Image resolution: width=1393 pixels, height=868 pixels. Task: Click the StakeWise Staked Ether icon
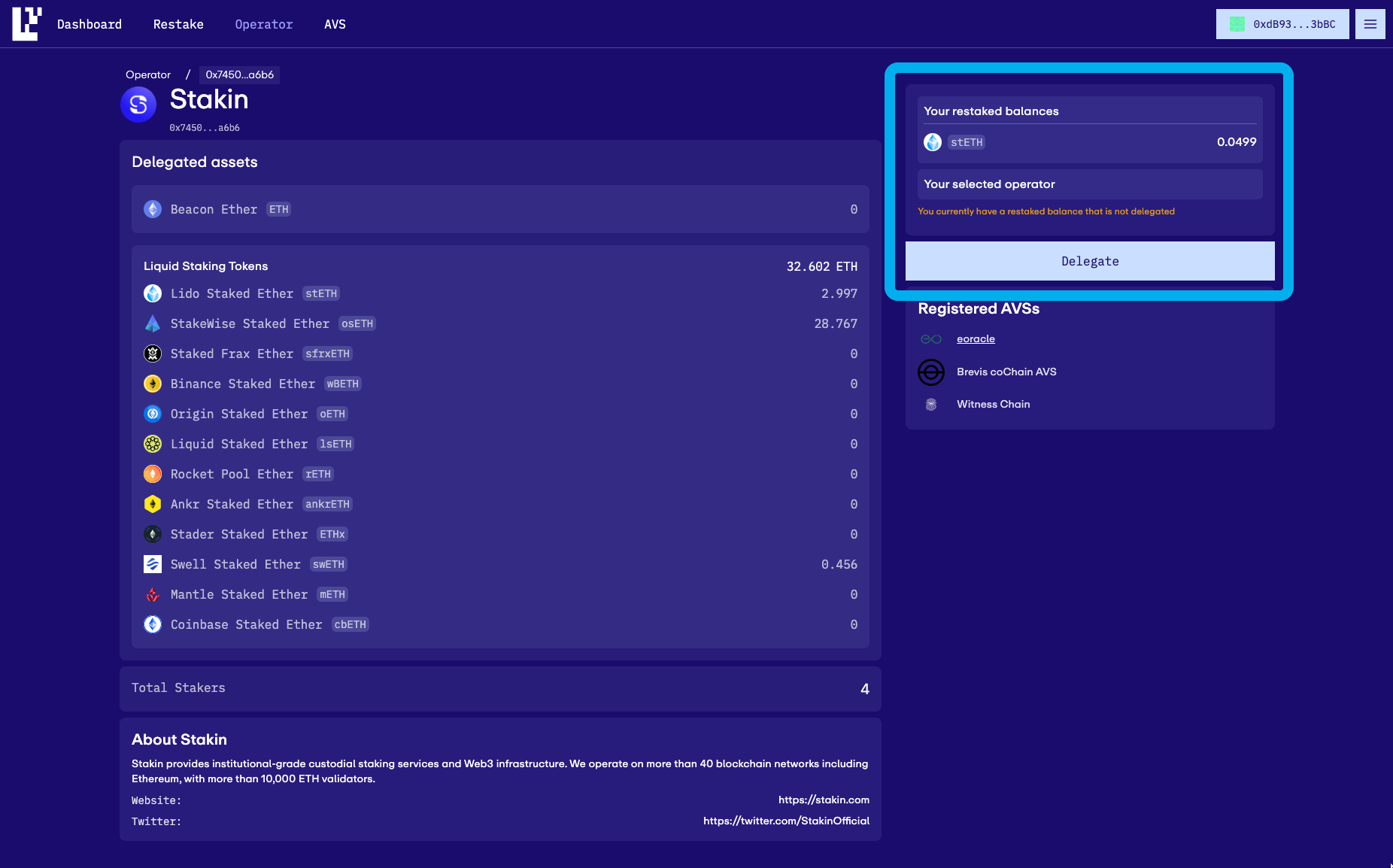tap(153, 323)
